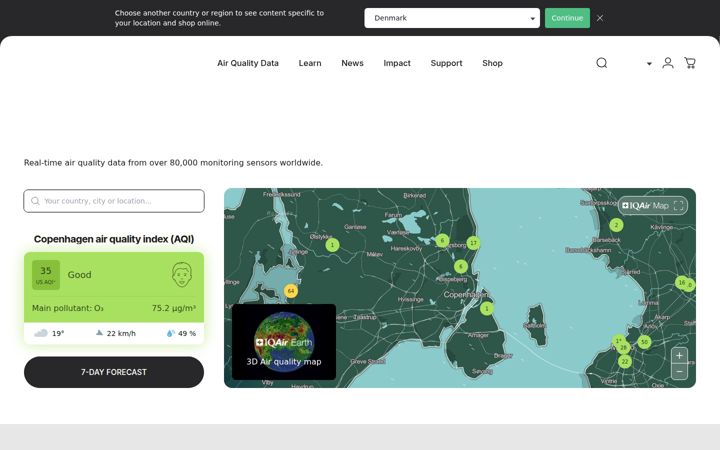Click the cloud weather icon showing 19°
Image resolution: width=720 pixels, height=450 pixels.
tap(41, 333)
